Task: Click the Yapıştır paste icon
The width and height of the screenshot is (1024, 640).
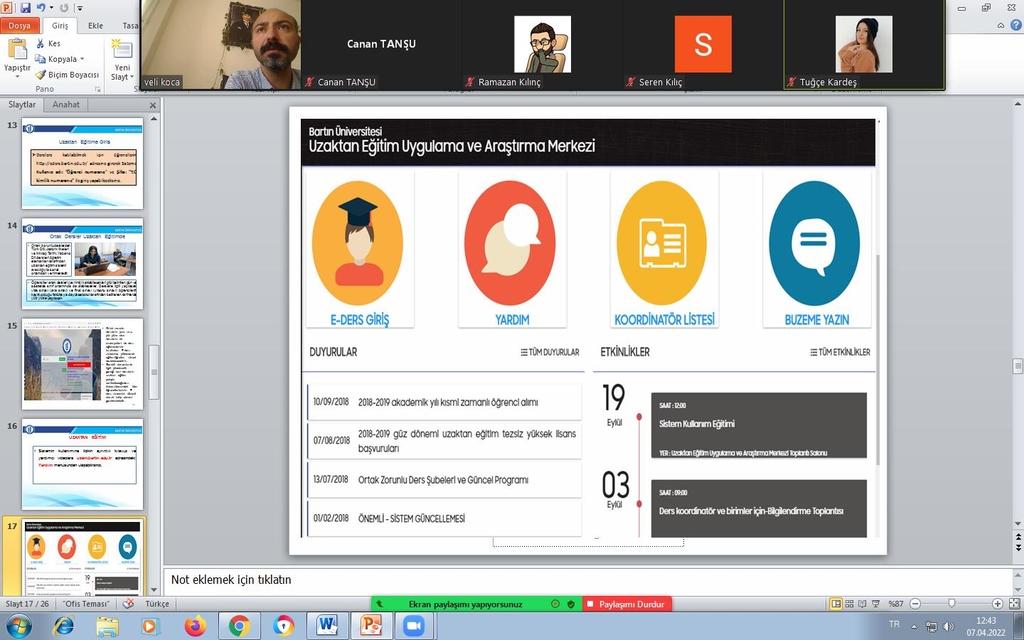Action: pos(17,50)
